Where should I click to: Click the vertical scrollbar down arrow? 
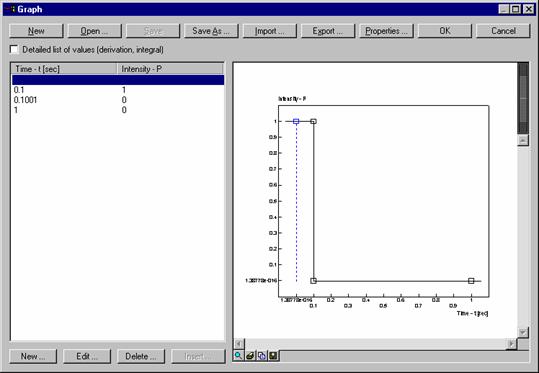[x=523, y=332]
